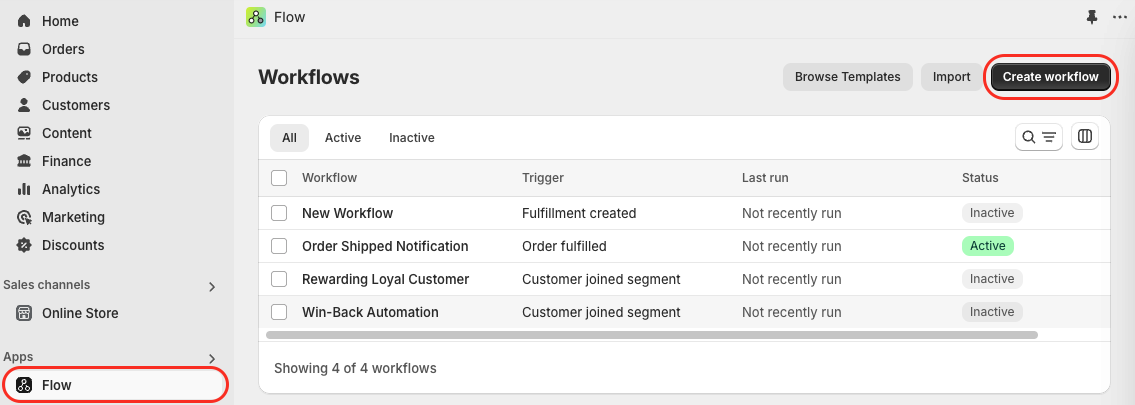Screen dimensions: 1135x405
Task: Check the New Workflow row checkbox
Action: [x=279, y=213]
